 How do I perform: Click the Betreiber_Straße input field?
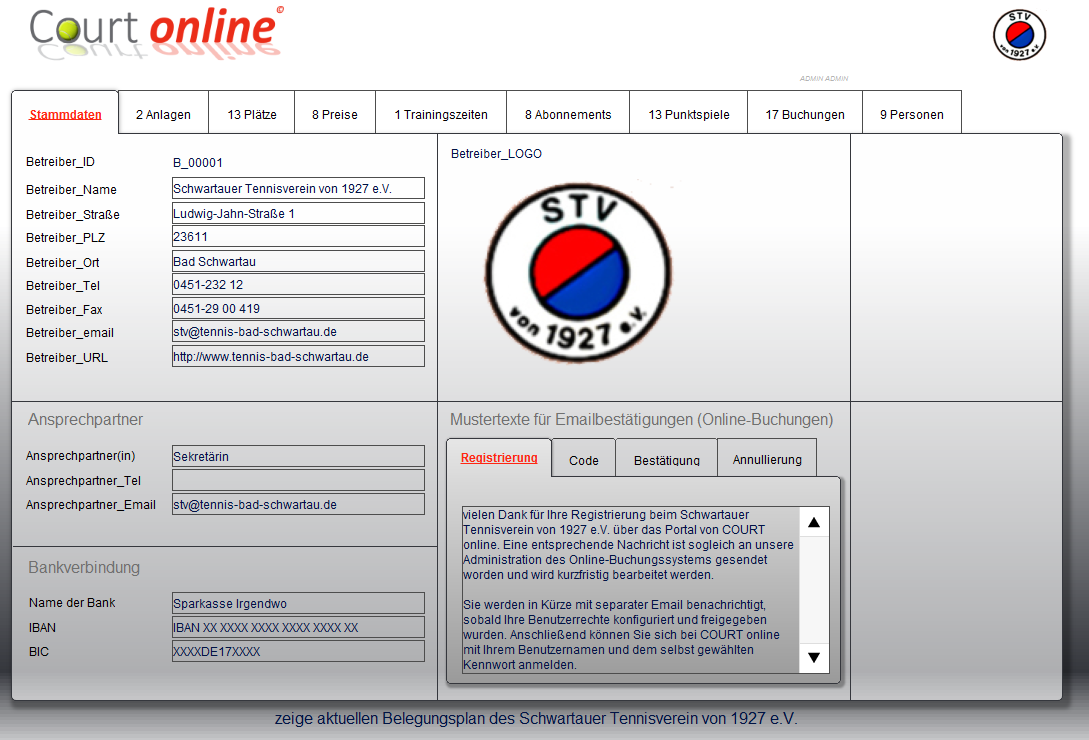(x=298, y=213)
